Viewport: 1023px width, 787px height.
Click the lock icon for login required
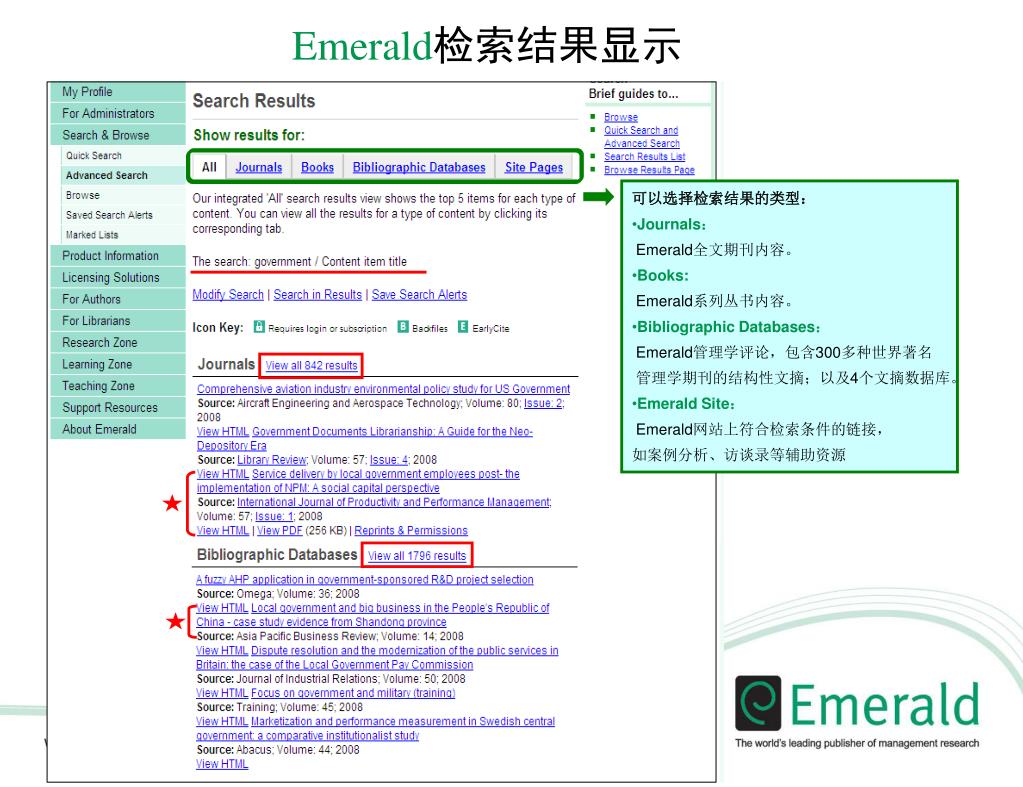click(x=259, y=326)
